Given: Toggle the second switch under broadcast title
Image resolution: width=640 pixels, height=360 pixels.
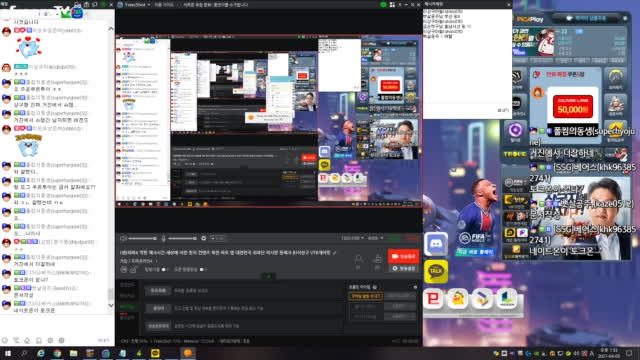Looking at the screenshot, I should point(203,269).
